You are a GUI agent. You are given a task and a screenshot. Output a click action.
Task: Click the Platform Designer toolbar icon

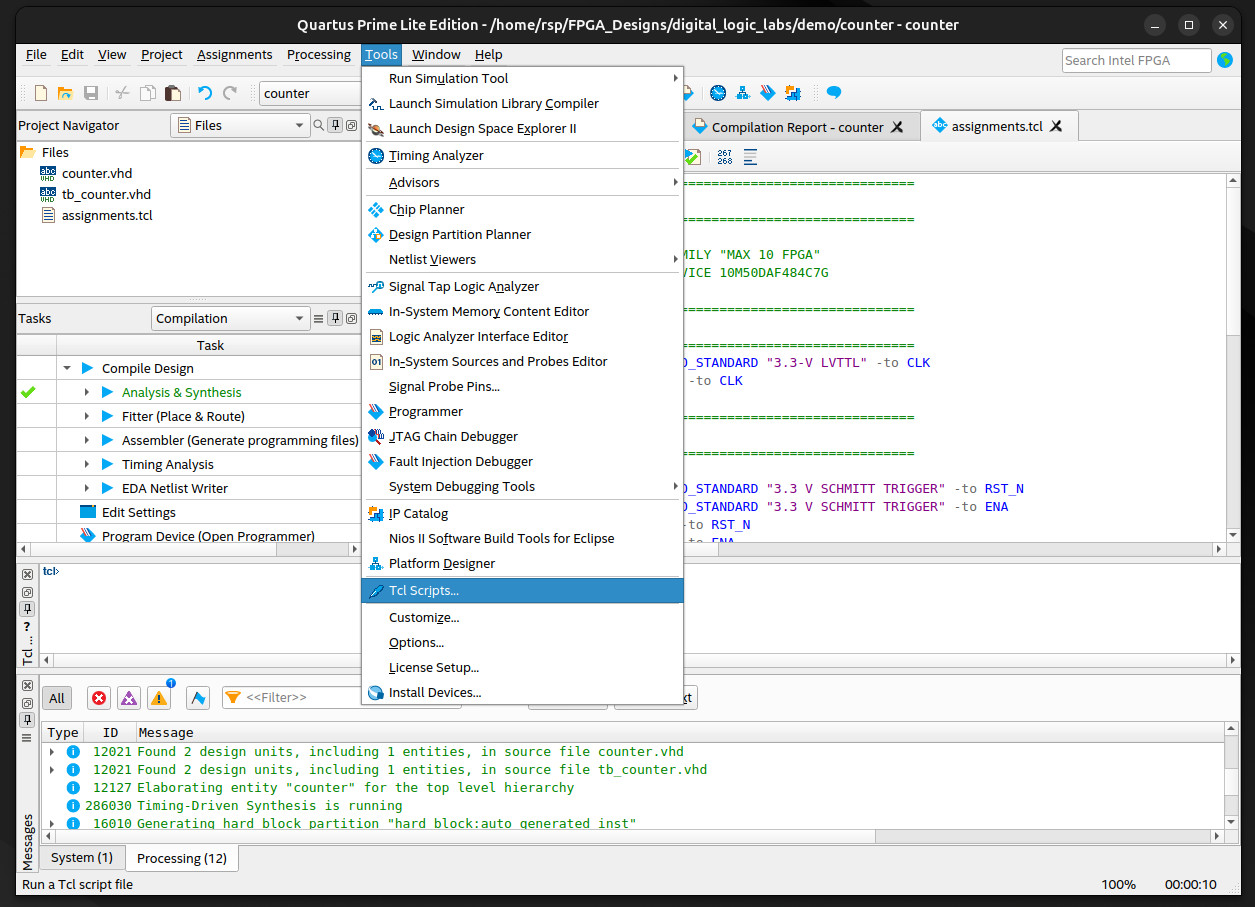coord(743,93)
